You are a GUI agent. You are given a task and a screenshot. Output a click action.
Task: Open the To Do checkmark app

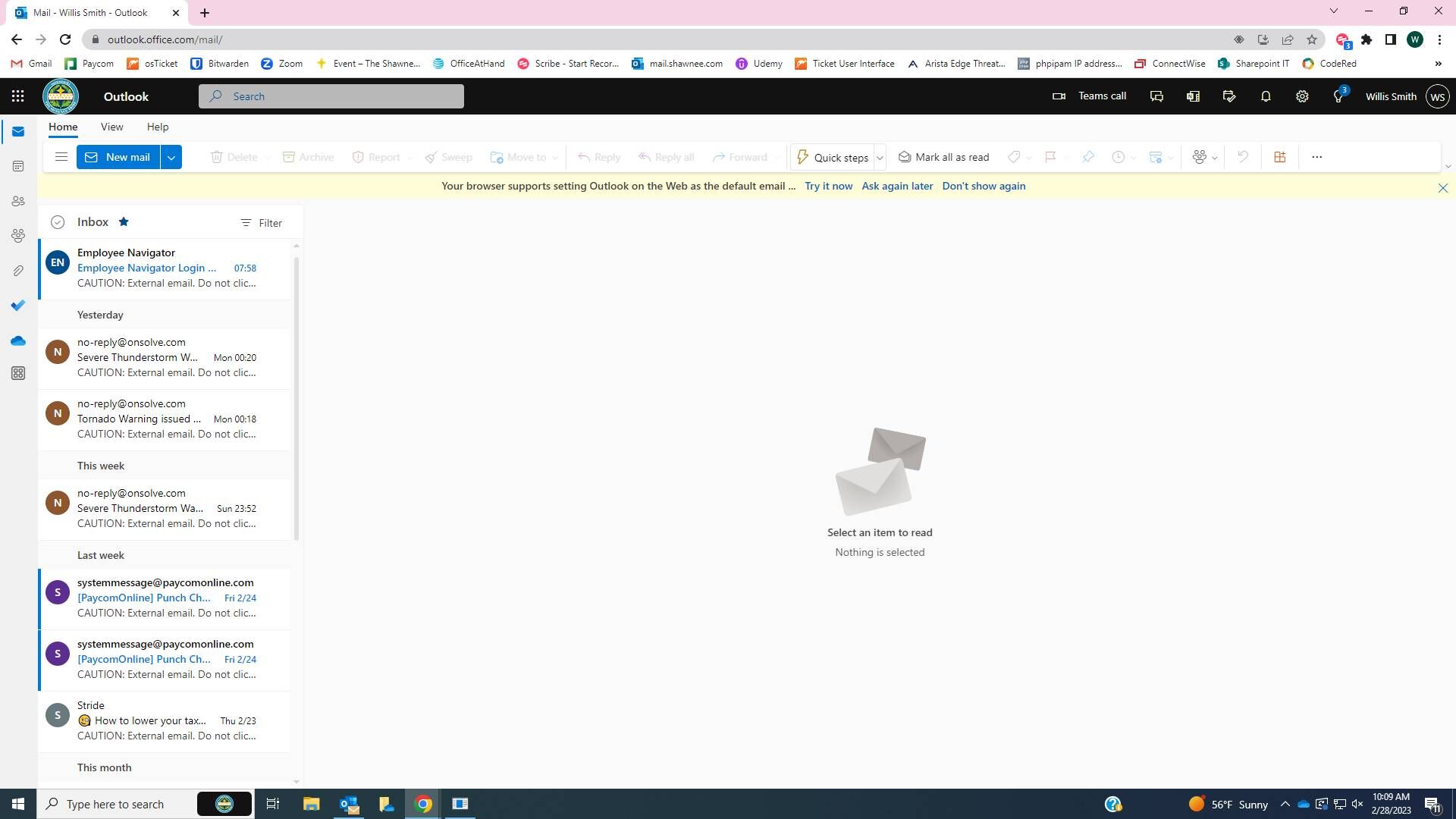pyautogui.click(x=18, y=306)
